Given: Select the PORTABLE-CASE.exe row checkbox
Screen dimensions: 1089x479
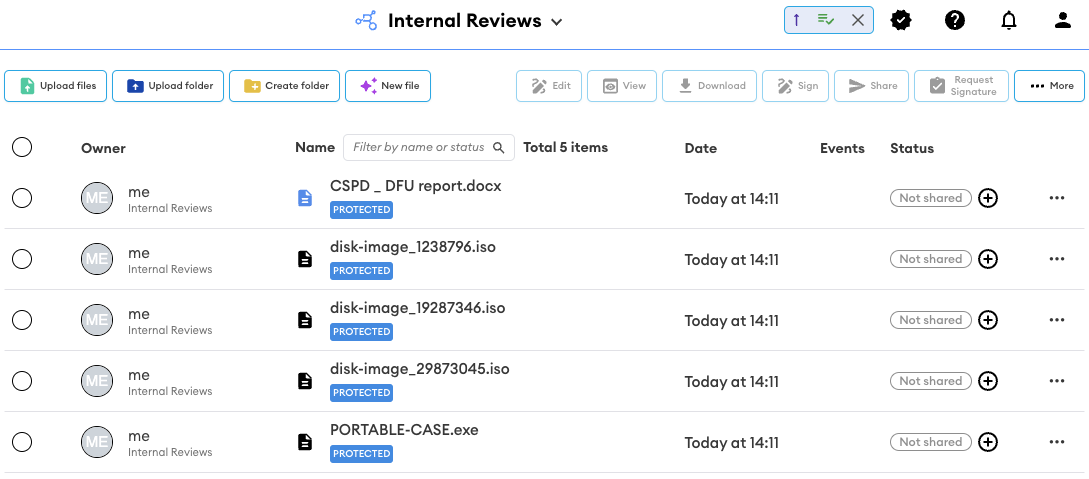Looking at the screenshot, I should [22, 443].
